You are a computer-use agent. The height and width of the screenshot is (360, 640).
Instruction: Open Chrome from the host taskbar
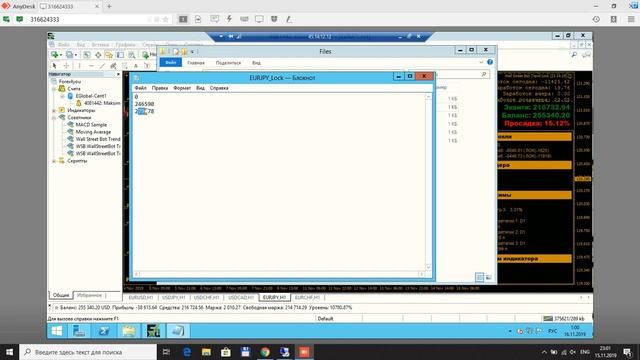coord(265,352)
